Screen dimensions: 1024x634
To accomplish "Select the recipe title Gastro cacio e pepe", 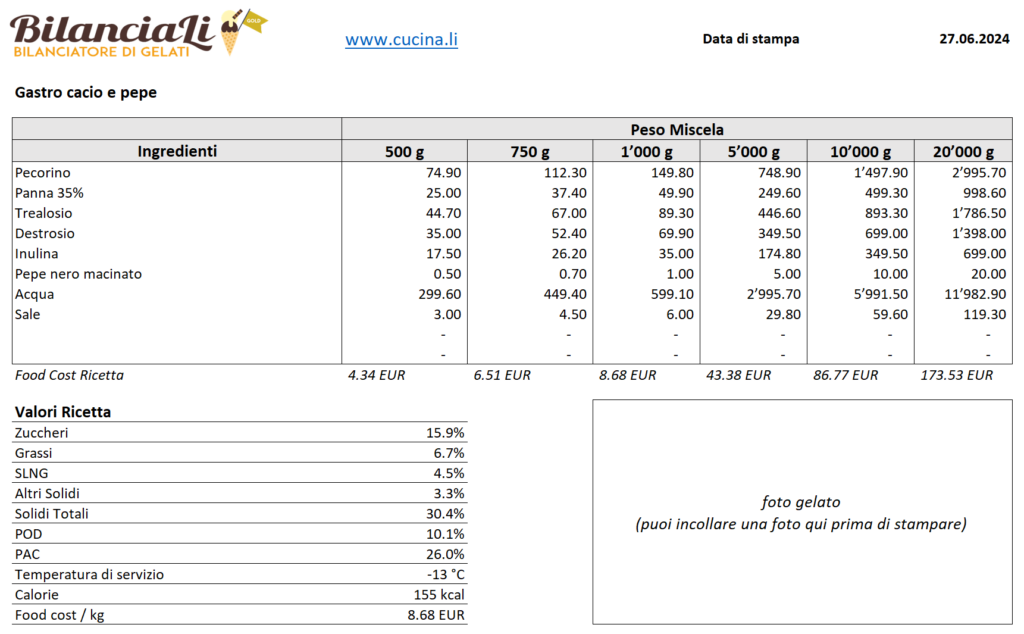I will coord(86,93).
